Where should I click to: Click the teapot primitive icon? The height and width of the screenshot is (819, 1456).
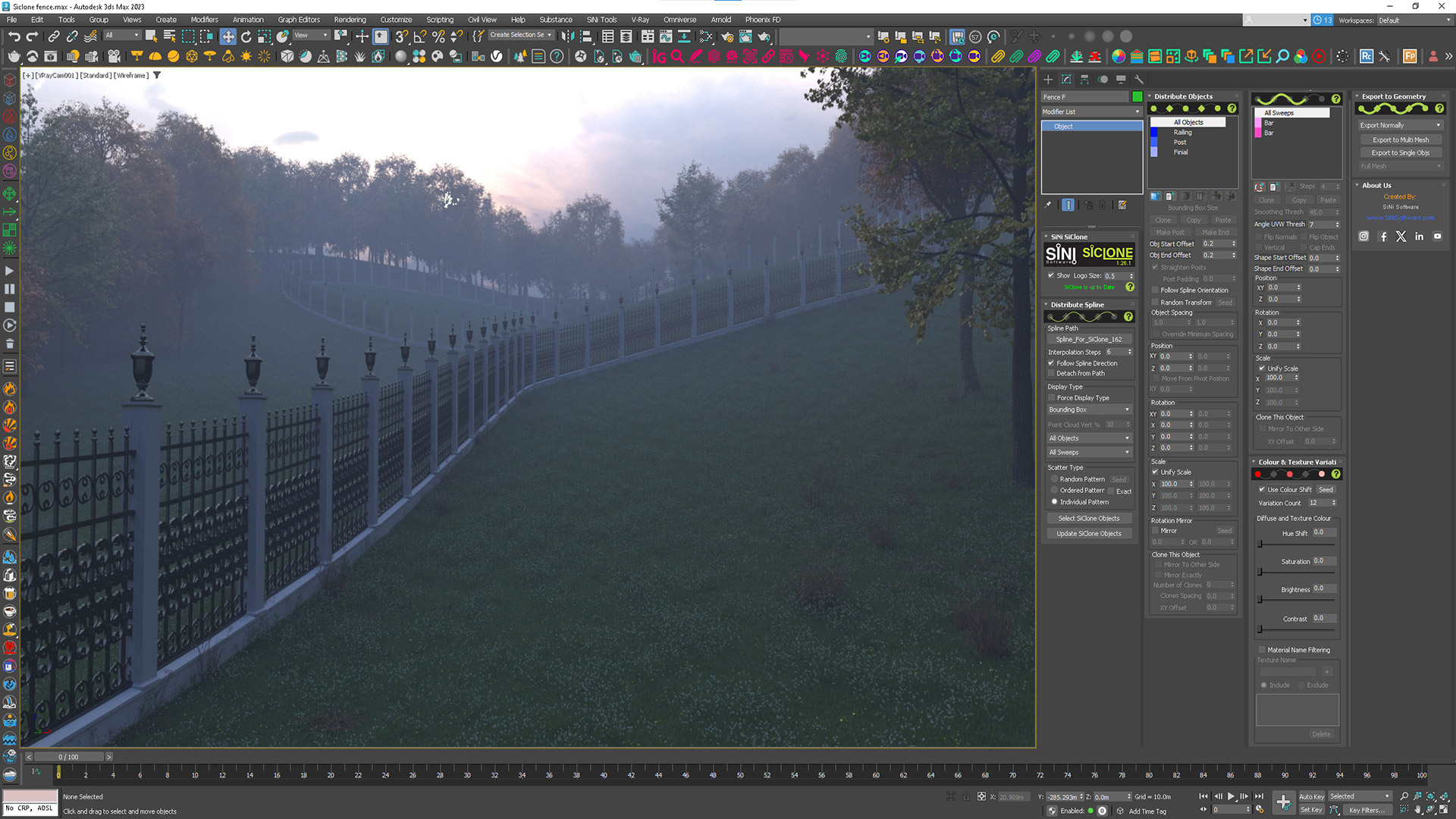[14, 56]
